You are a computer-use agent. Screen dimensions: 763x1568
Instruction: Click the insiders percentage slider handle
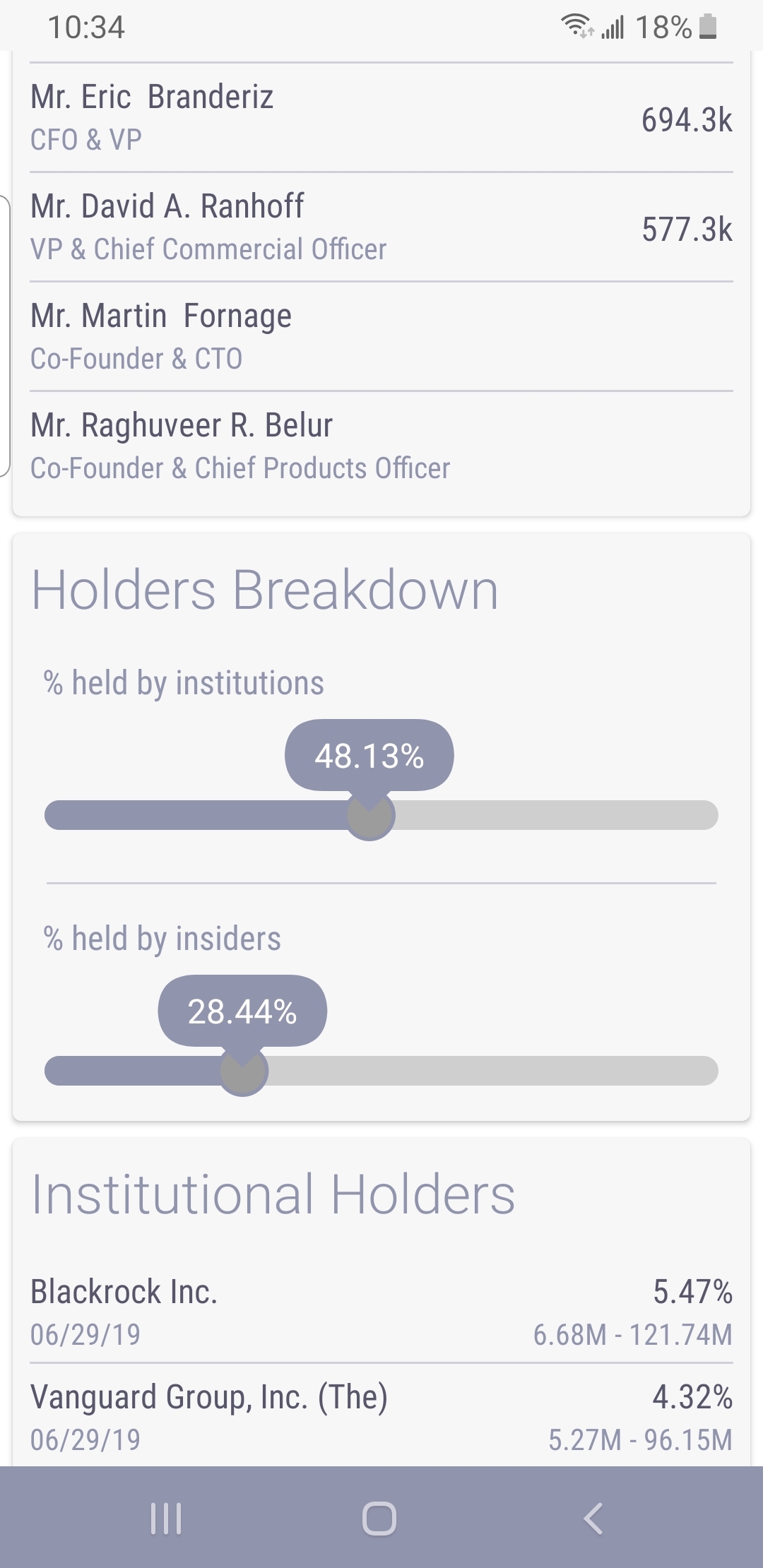(x=243, y=1071)
